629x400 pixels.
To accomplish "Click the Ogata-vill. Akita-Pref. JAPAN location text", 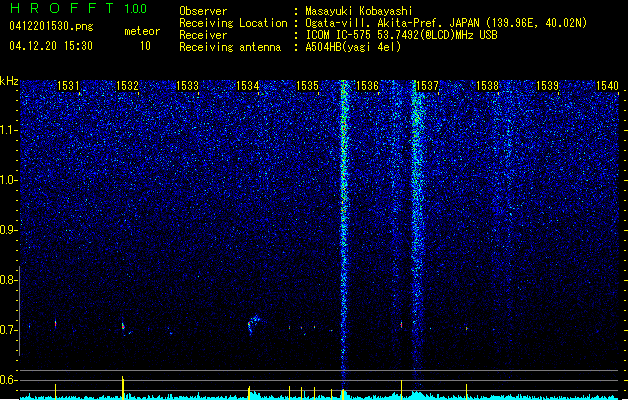I will click(x=446, y=23).
